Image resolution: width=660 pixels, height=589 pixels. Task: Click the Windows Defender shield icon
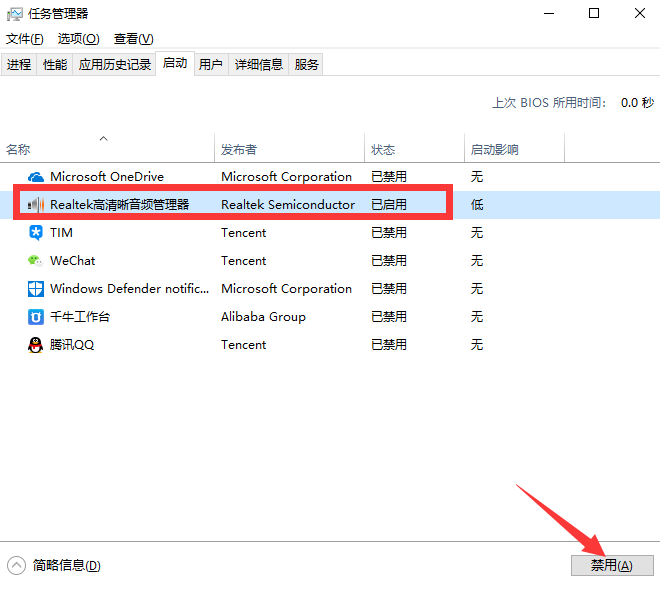tap(36, 289)
